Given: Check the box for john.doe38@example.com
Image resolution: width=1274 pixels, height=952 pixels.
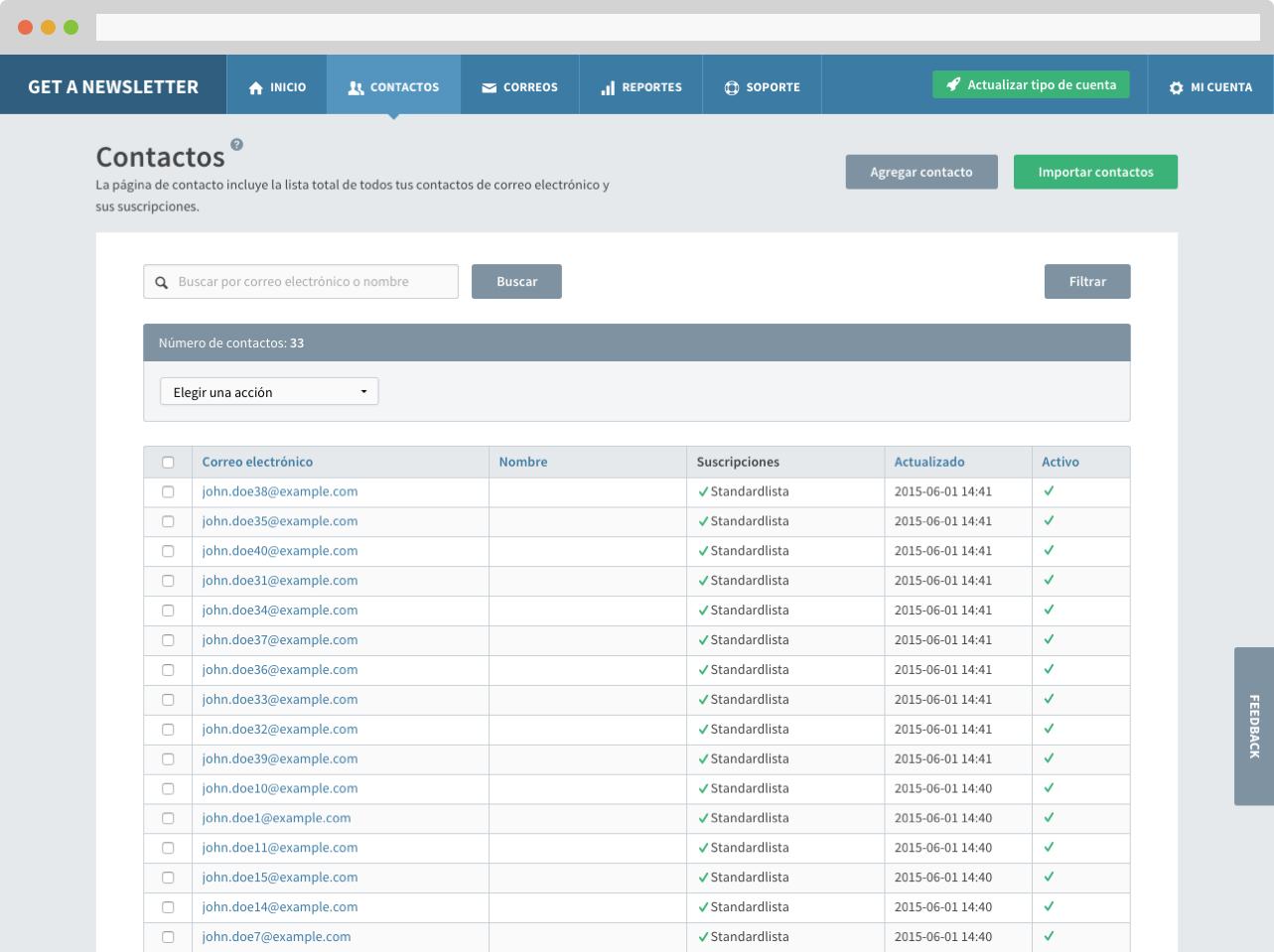Looking at the screenshot, I should coord(168,492).
